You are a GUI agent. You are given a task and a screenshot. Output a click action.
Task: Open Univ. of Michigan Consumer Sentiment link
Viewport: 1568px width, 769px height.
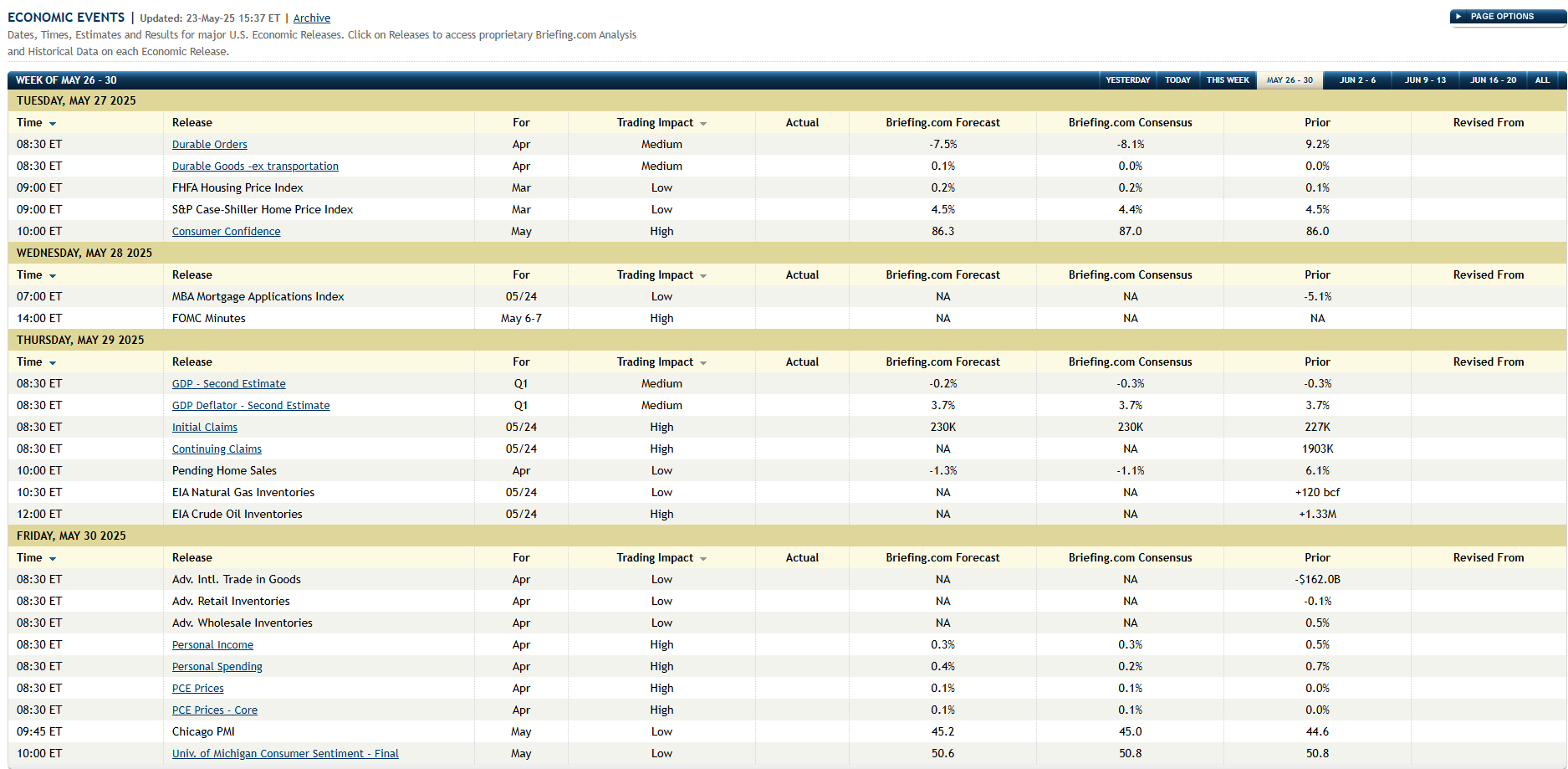(x=285, y=754)
